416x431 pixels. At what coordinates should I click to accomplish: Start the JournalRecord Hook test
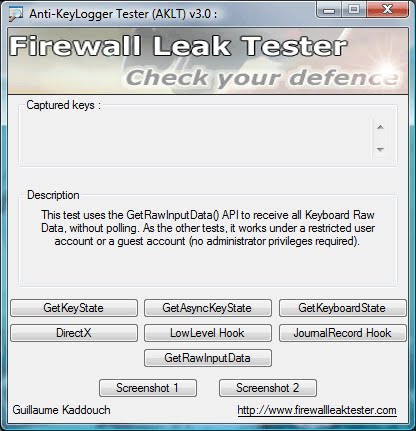point(342,333)
